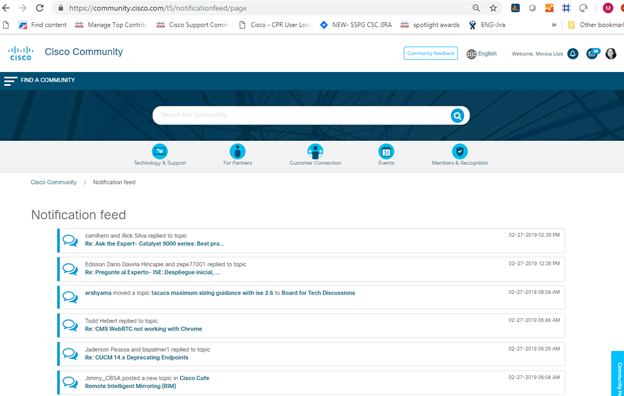Open Board for Tech Discussions link
This screenshot has width=624, height=396.
pos(318,293)
